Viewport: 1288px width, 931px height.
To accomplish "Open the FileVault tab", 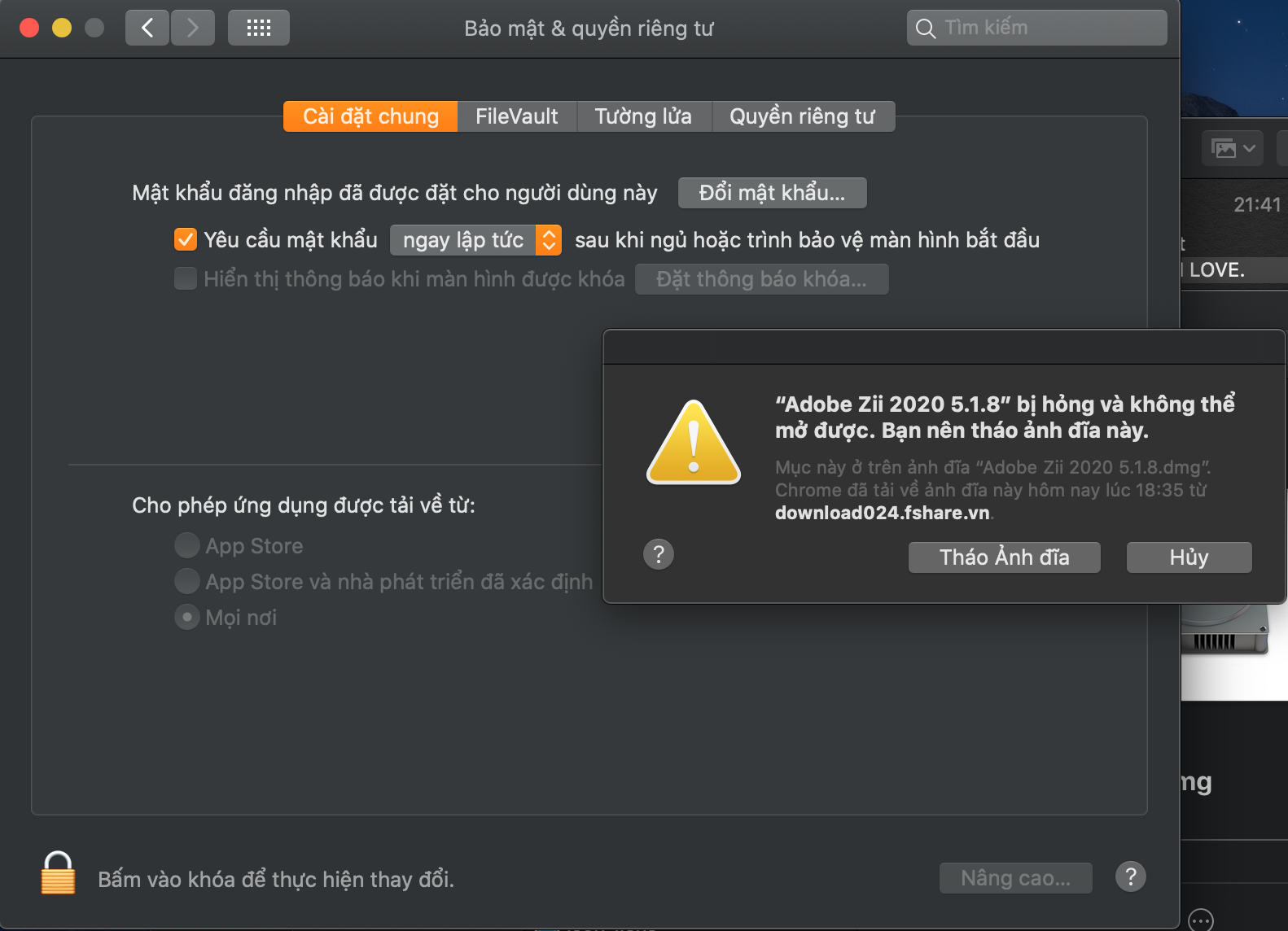I will [517, 116].
